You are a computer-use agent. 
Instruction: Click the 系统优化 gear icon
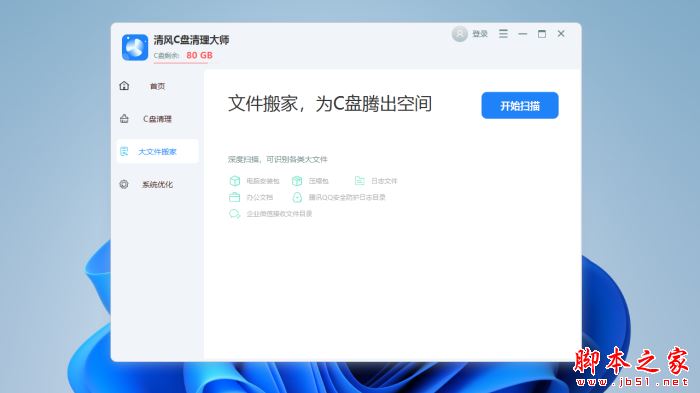pos(124,184)
